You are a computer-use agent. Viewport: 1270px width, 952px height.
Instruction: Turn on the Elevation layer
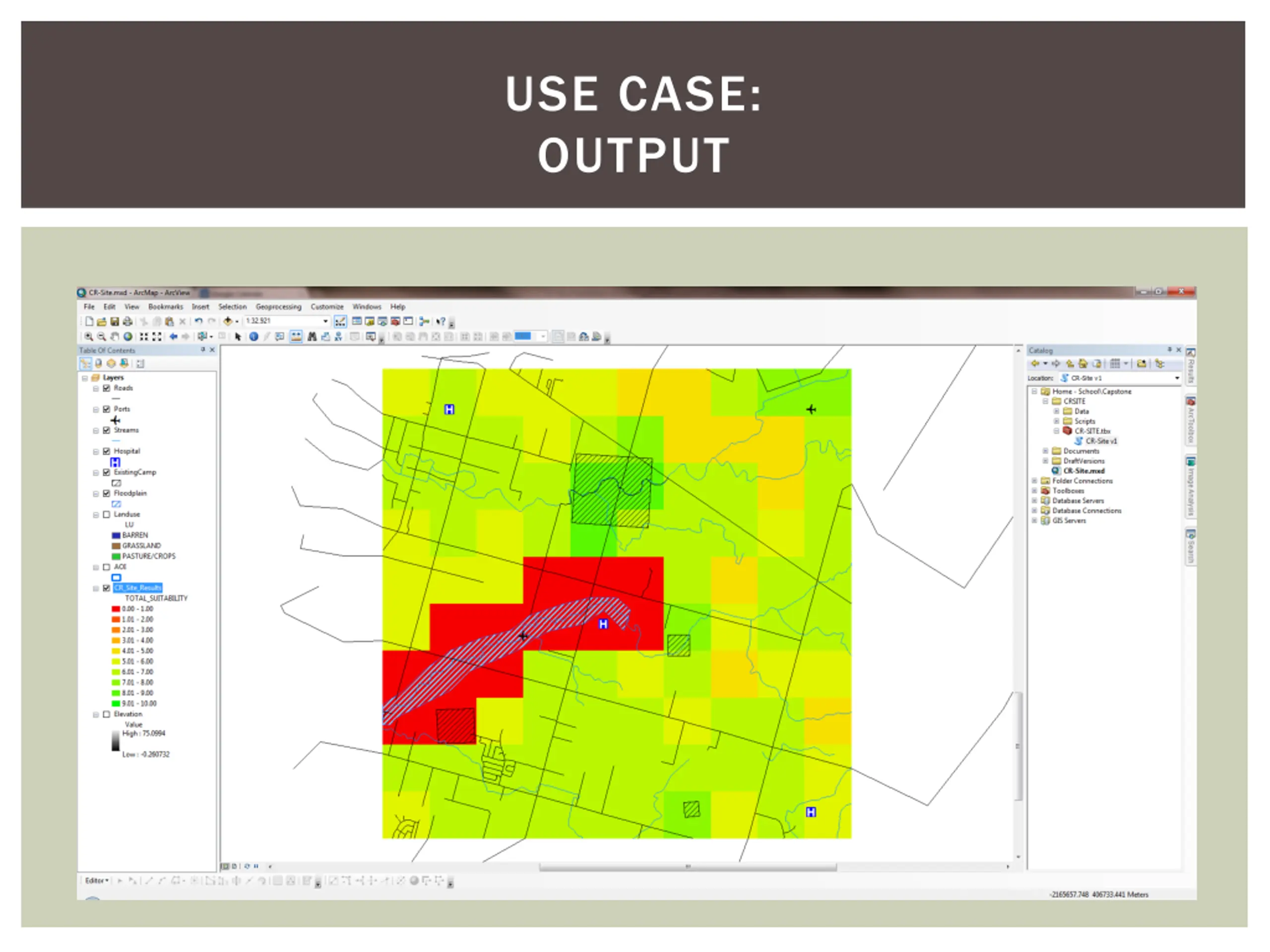click(x=106, y=714)
